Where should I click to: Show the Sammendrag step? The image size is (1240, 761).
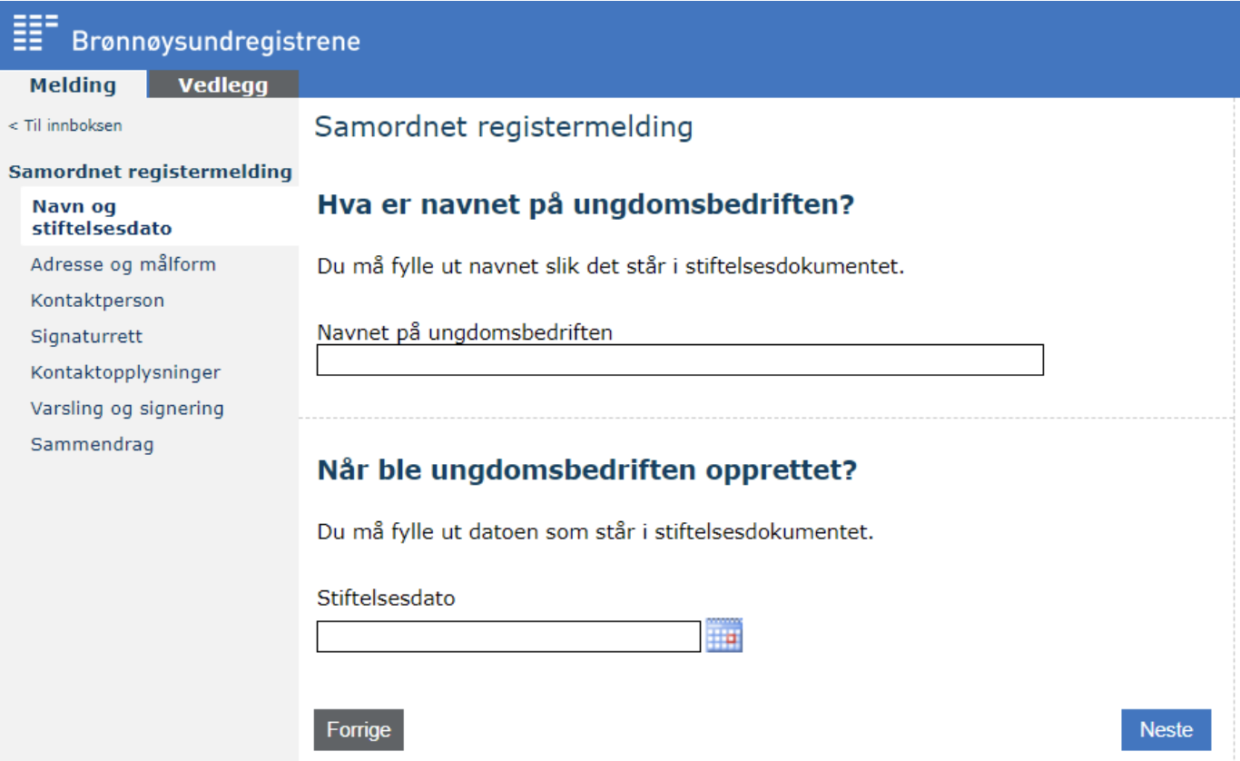[92, 444]
